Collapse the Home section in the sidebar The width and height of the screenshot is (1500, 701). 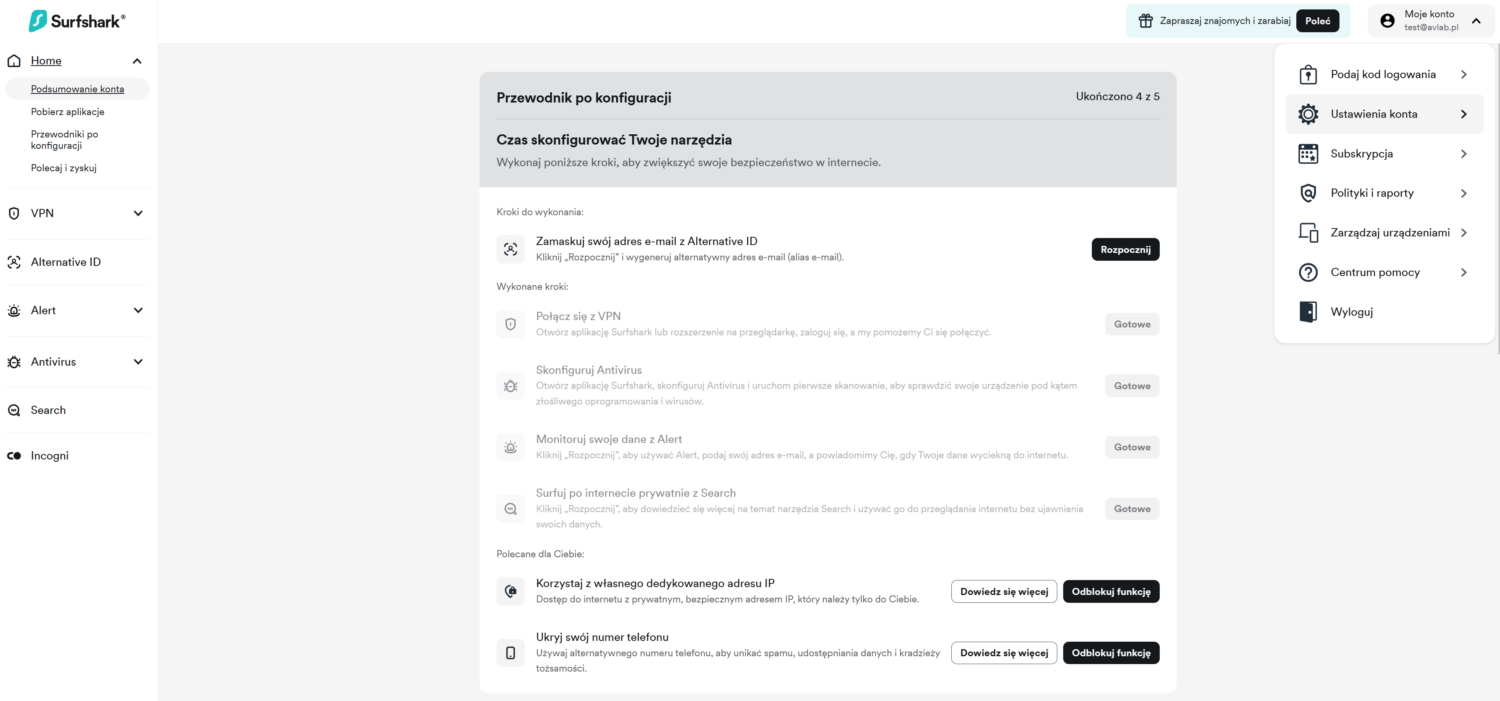click(x=137, y=60)
